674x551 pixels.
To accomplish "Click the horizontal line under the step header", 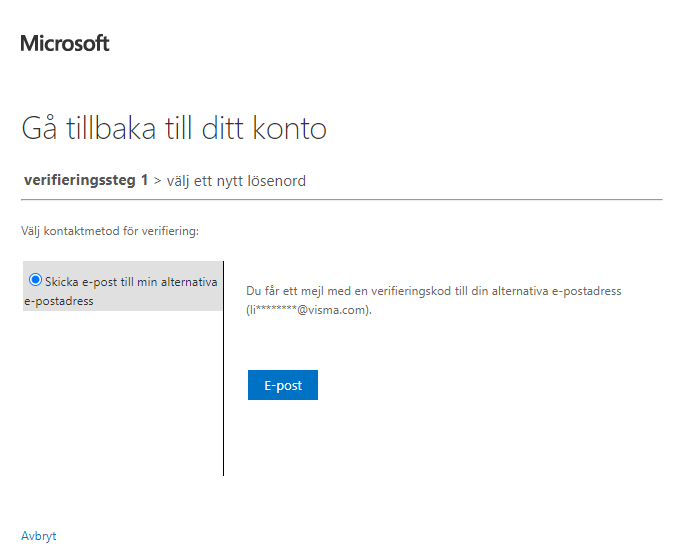I will [x=342, y=199].
